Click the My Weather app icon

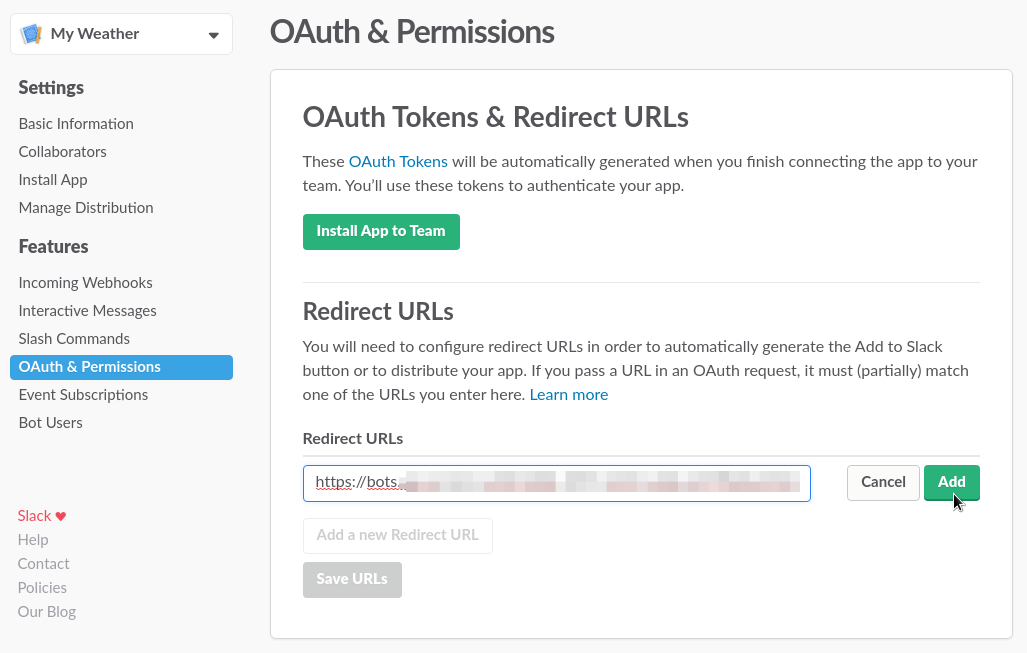click(x=32, y=34)
